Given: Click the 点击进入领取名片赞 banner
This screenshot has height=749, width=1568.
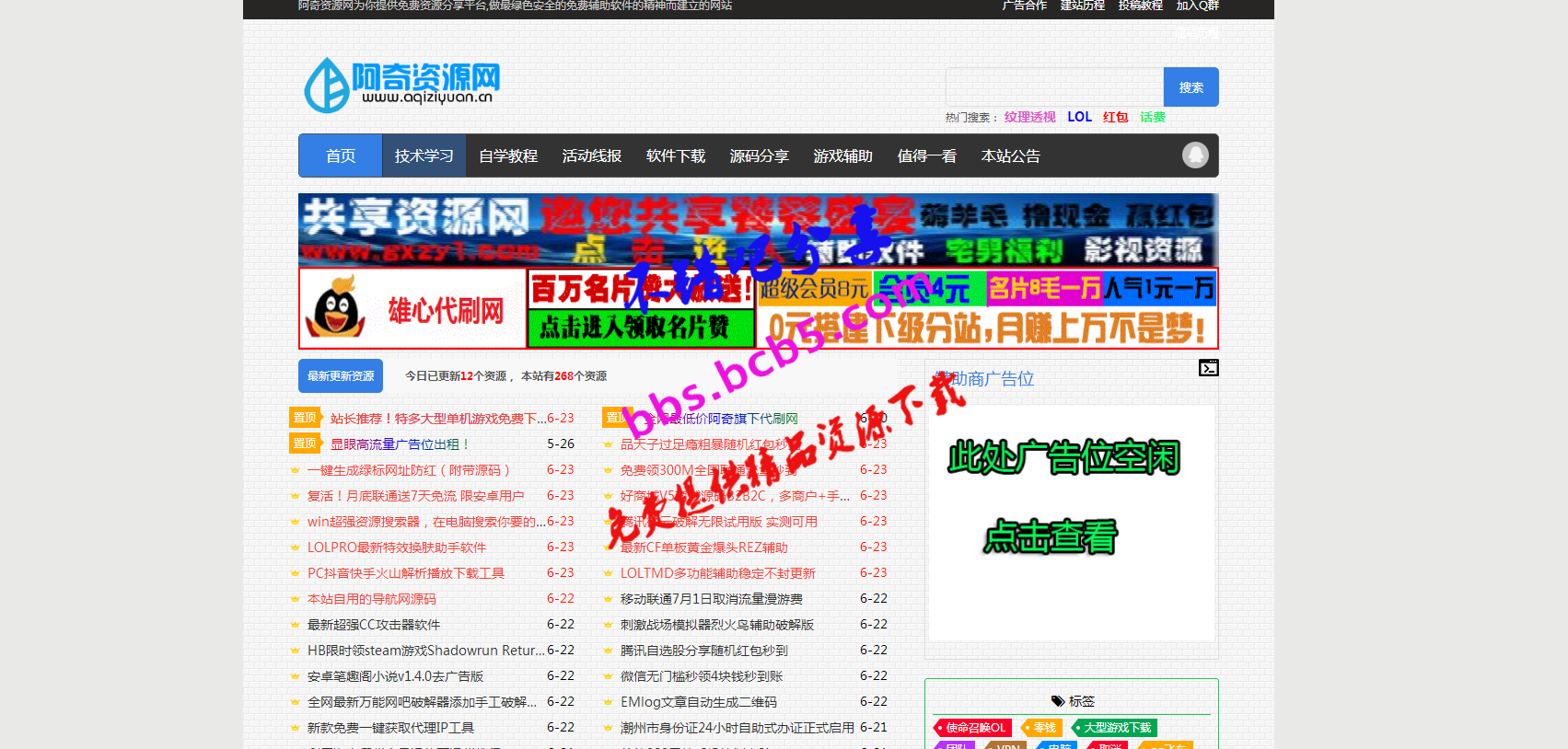Looking at the screenshot, I should click(x=641, y=328).
